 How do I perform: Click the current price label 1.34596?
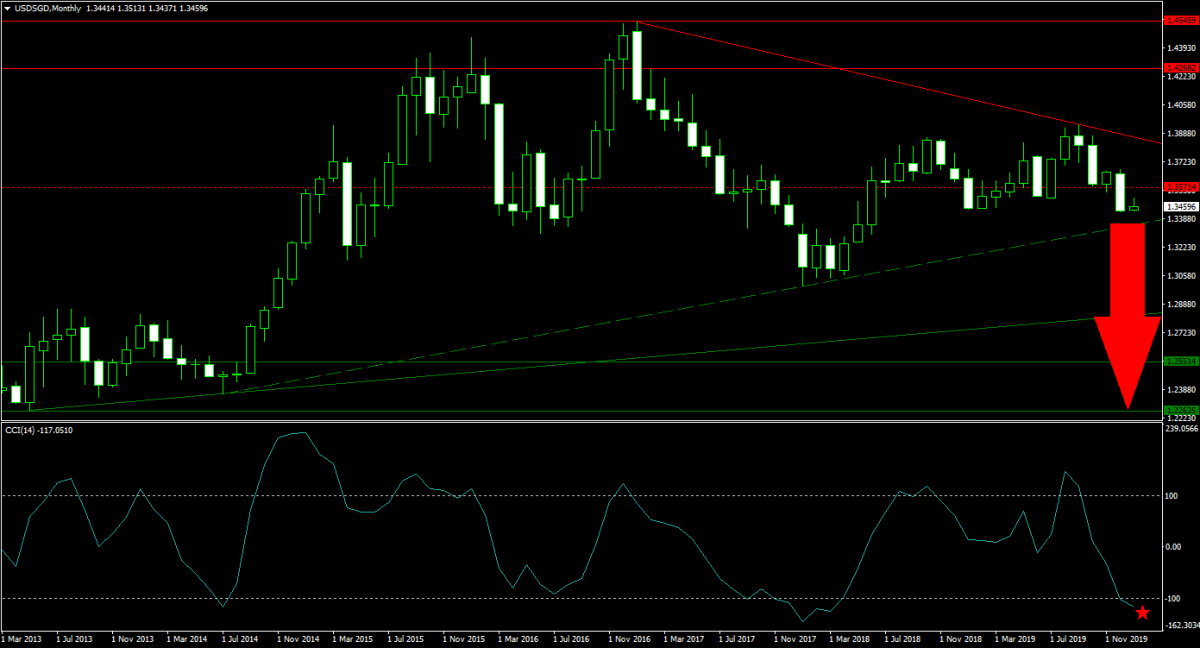point(1180,207)
